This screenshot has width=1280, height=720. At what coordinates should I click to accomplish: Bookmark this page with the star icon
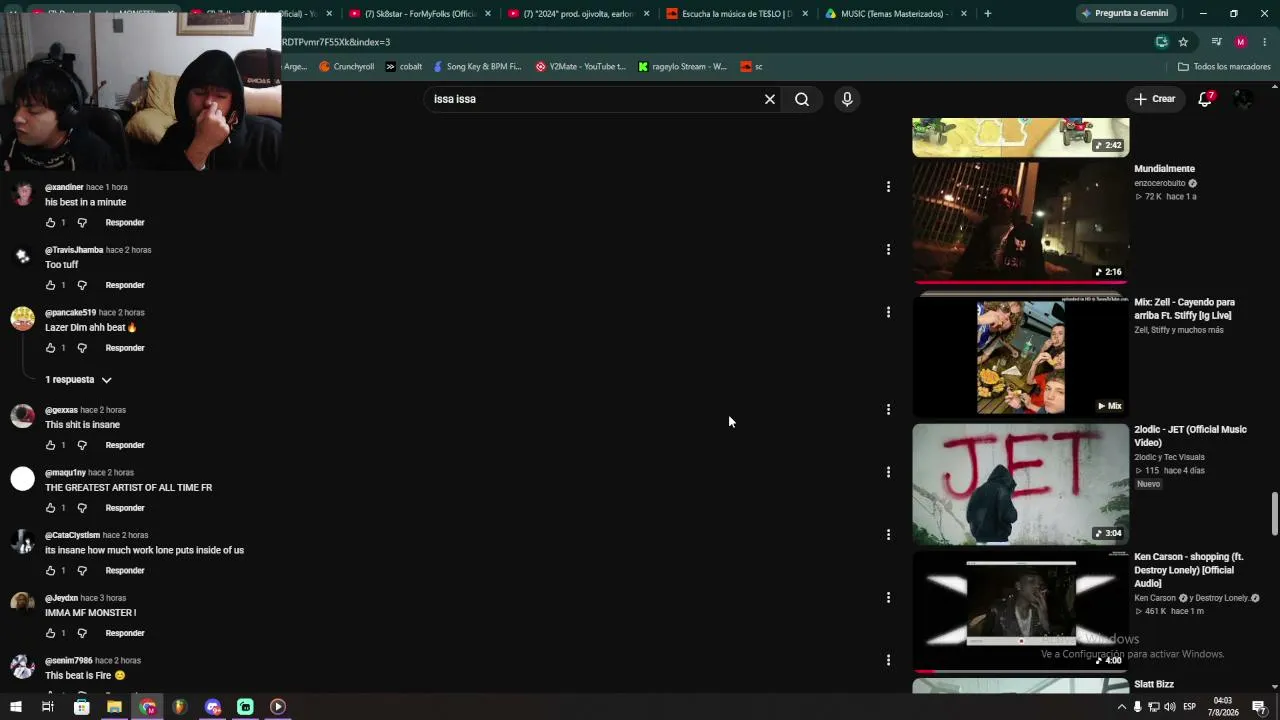pos(1183,42)
